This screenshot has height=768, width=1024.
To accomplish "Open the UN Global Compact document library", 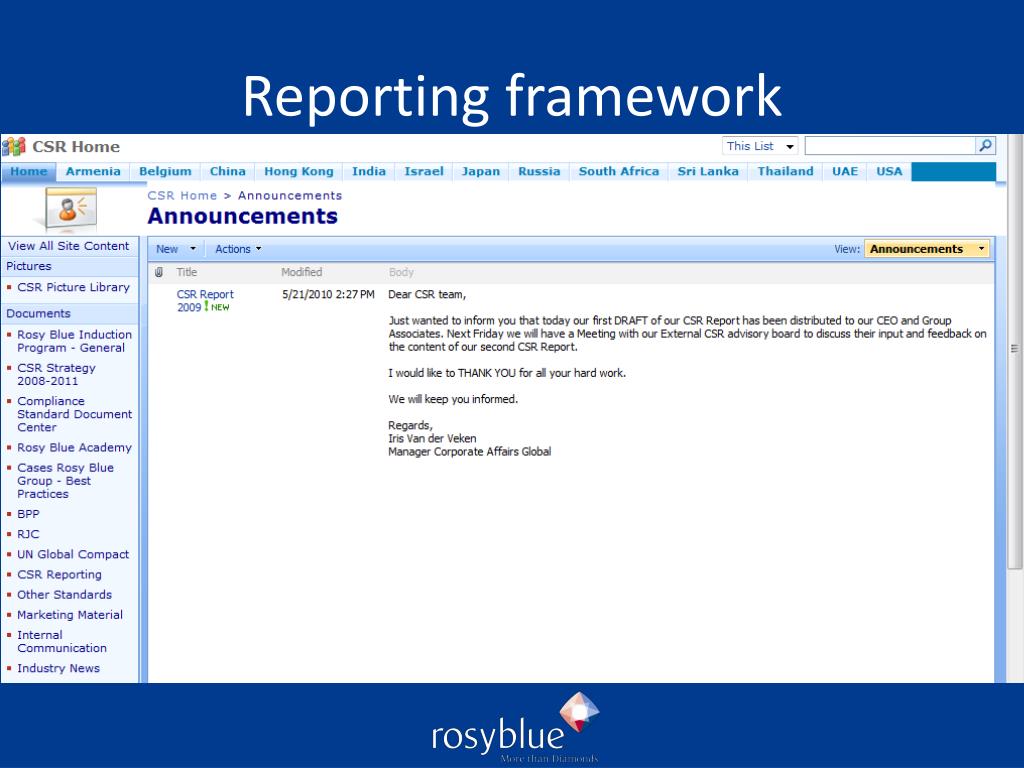I will pyautogui.click(x=73, y=554).
